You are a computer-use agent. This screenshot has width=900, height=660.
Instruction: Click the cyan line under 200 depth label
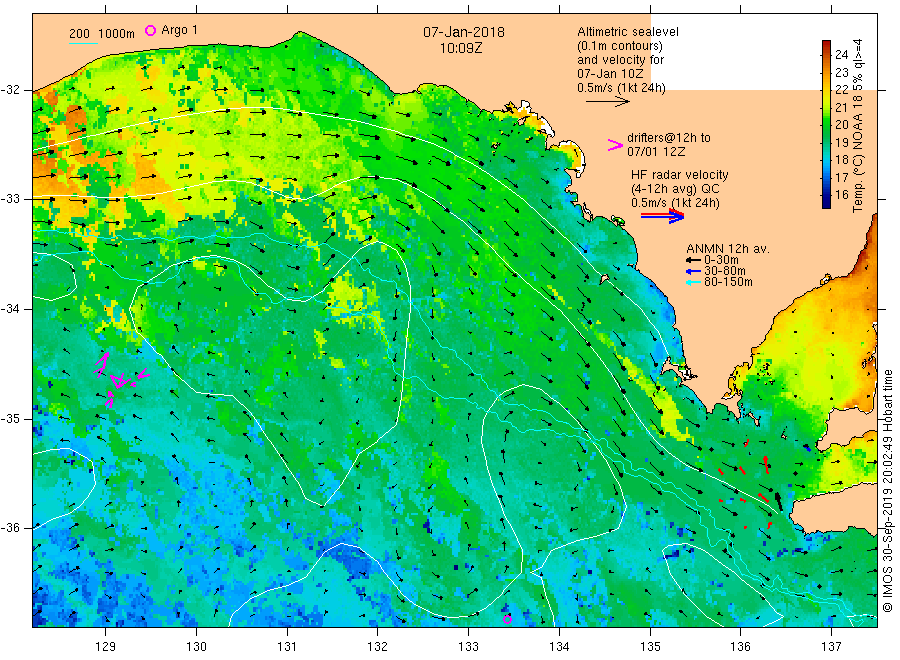83,43
